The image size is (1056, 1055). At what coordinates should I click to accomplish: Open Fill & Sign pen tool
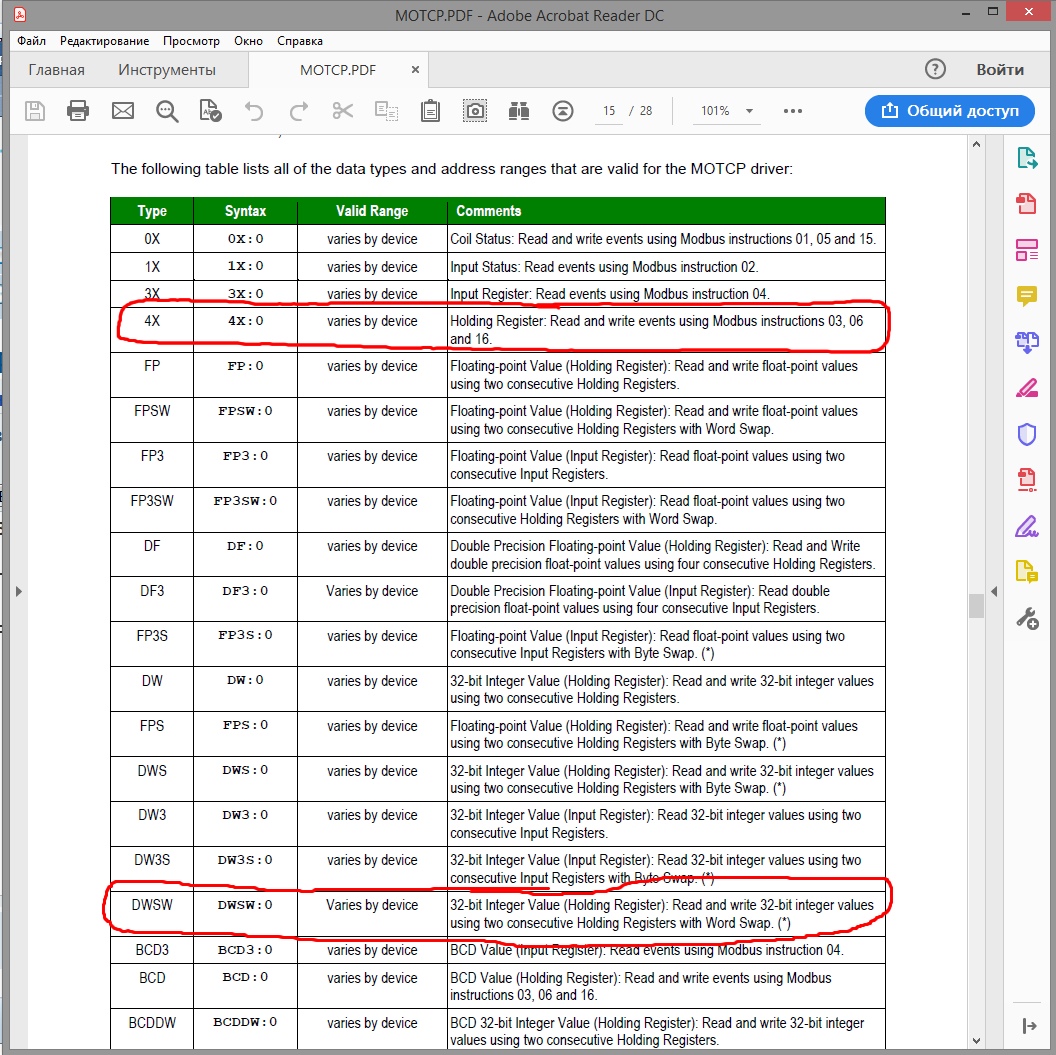tap(1026, 525)
